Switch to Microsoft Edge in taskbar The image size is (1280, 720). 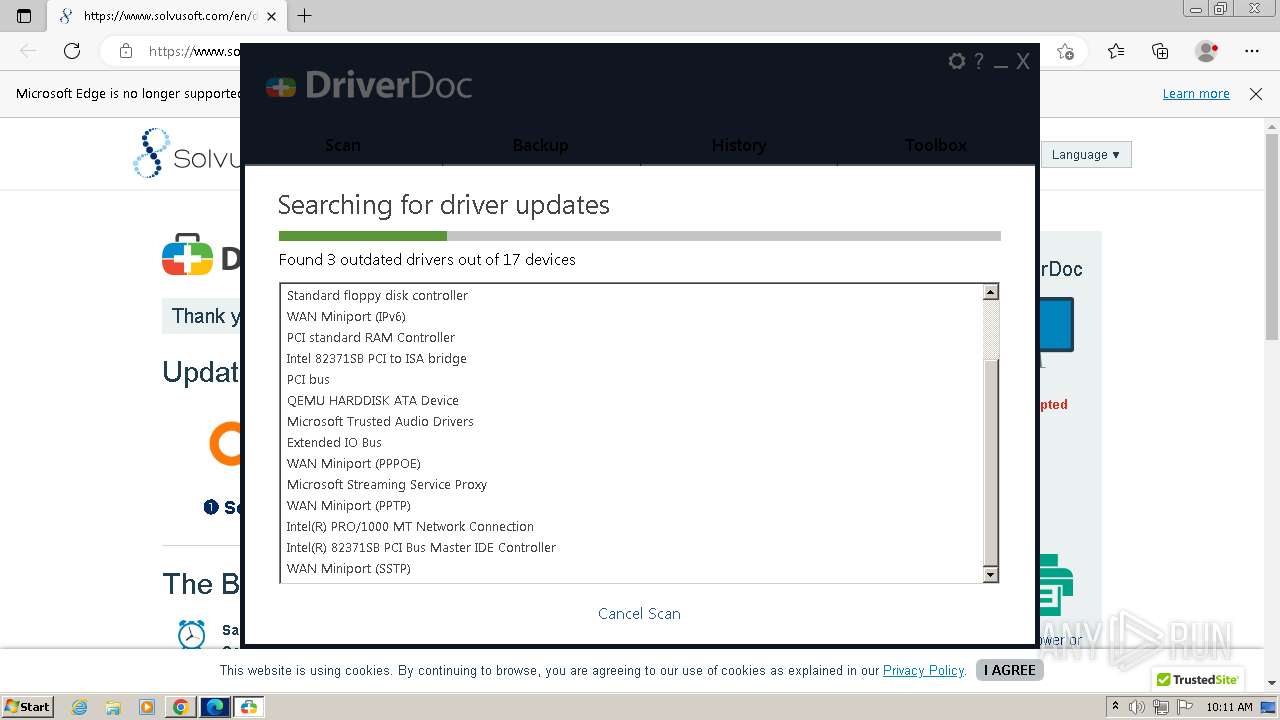tap(214, 707)
